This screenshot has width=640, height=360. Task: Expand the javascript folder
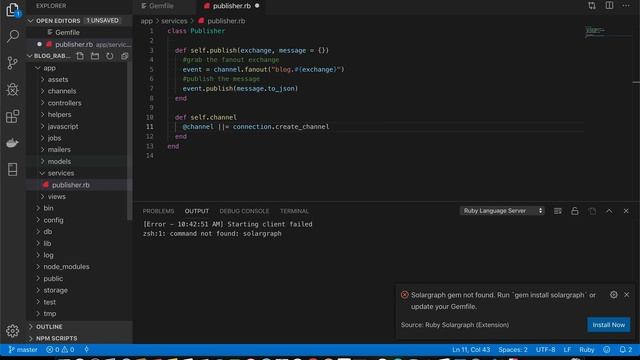80,127
